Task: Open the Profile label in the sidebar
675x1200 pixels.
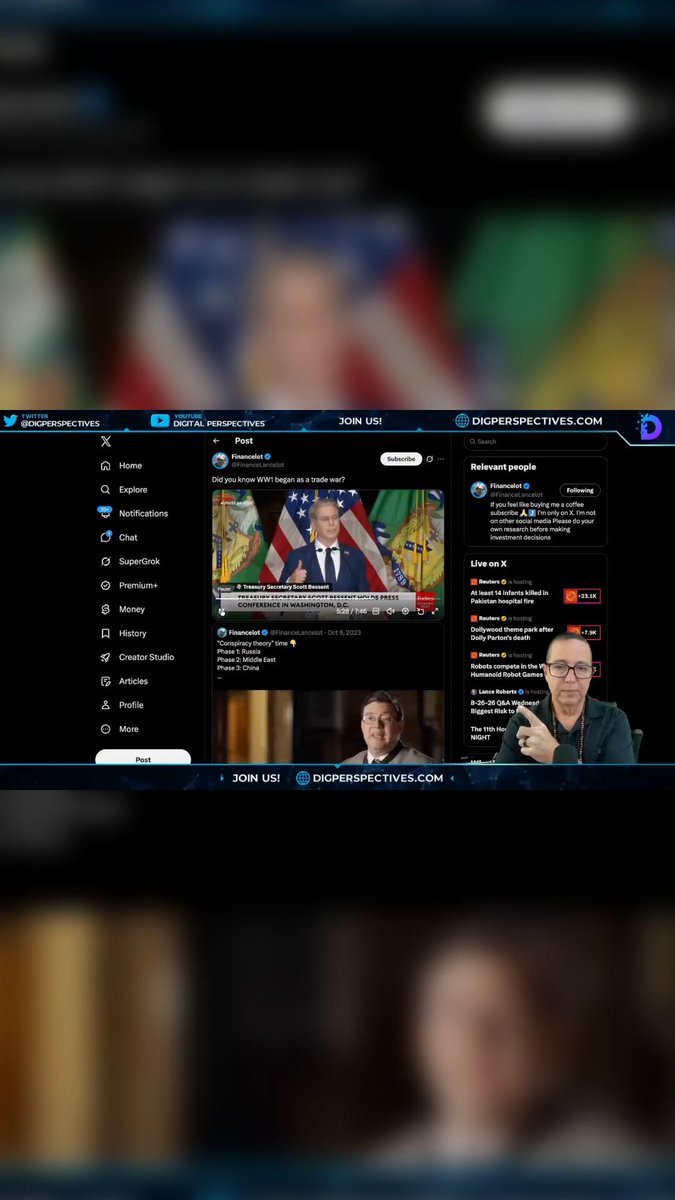Action: 131,705
